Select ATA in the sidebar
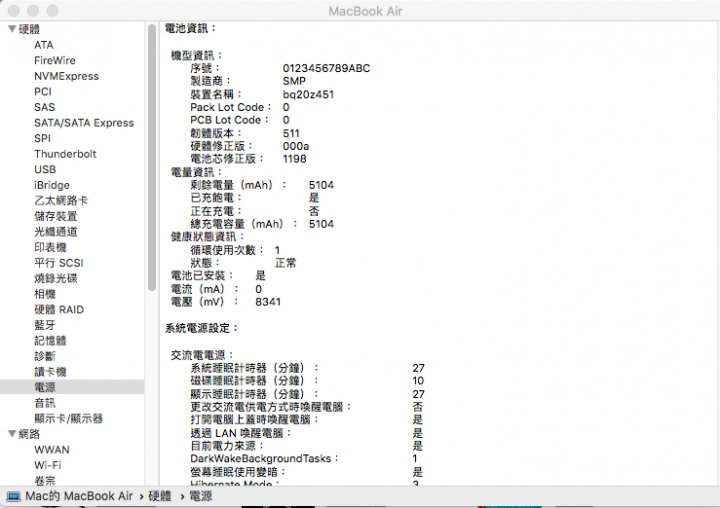This screenshot has width=720, height=508. 44,45
